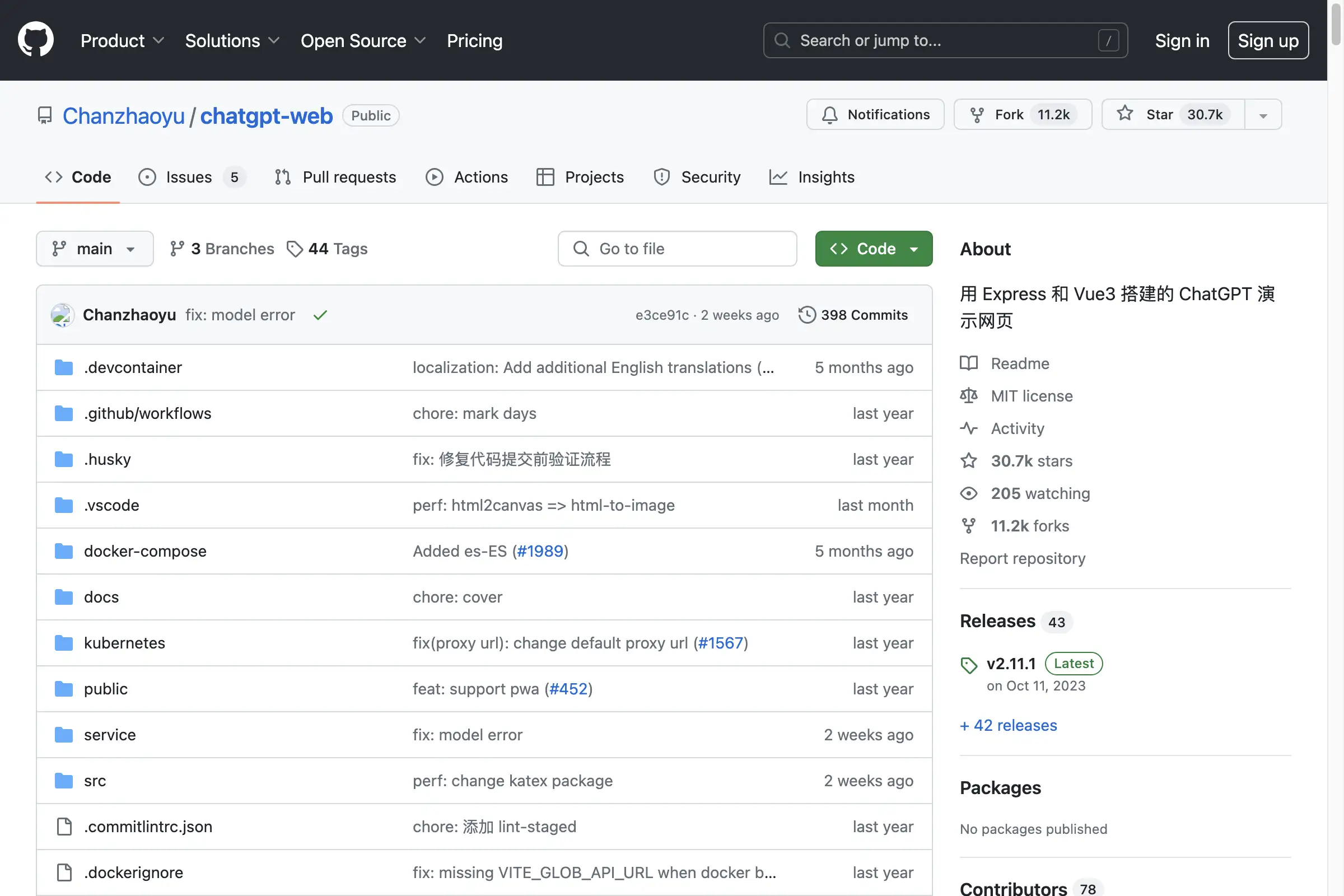Viewport: 1344px width, 896px height.
Task: Click the Go to file search field
Action: (676, 249)
